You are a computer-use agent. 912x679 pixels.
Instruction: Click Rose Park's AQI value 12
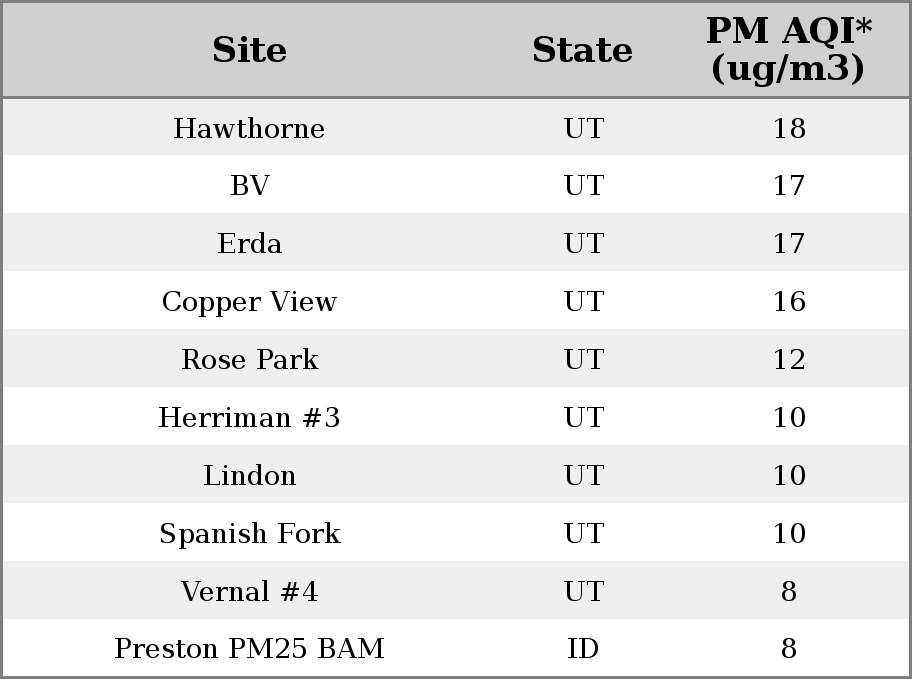pyautogui.click(x=789, y=360)
